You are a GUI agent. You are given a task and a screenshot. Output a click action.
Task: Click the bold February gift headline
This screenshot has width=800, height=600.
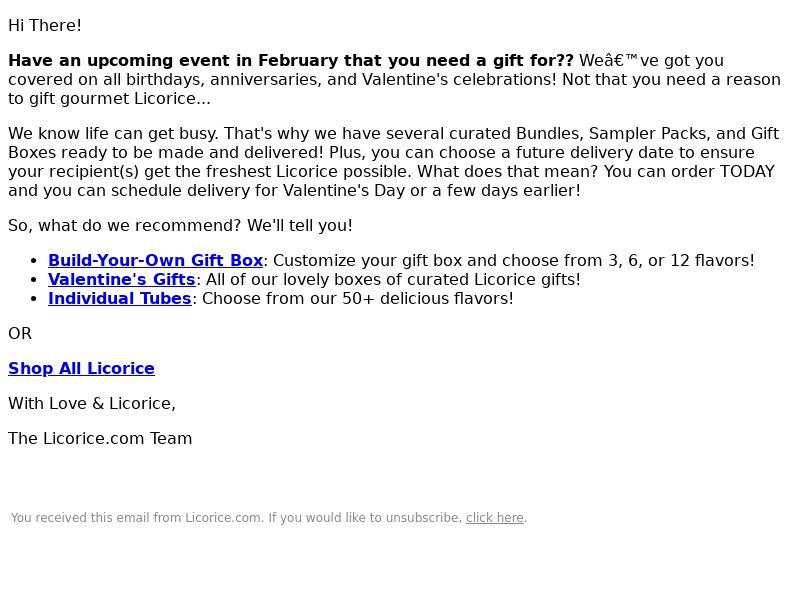[x=291, y=61]
